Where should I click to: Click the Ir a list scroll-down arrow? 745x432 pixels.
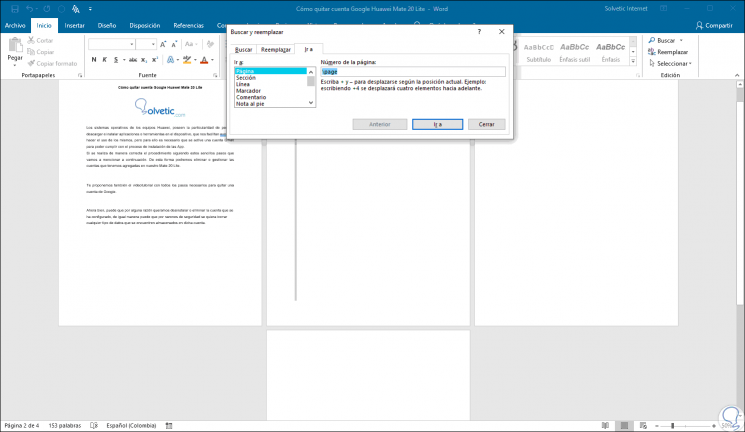(x=311, y=103)
